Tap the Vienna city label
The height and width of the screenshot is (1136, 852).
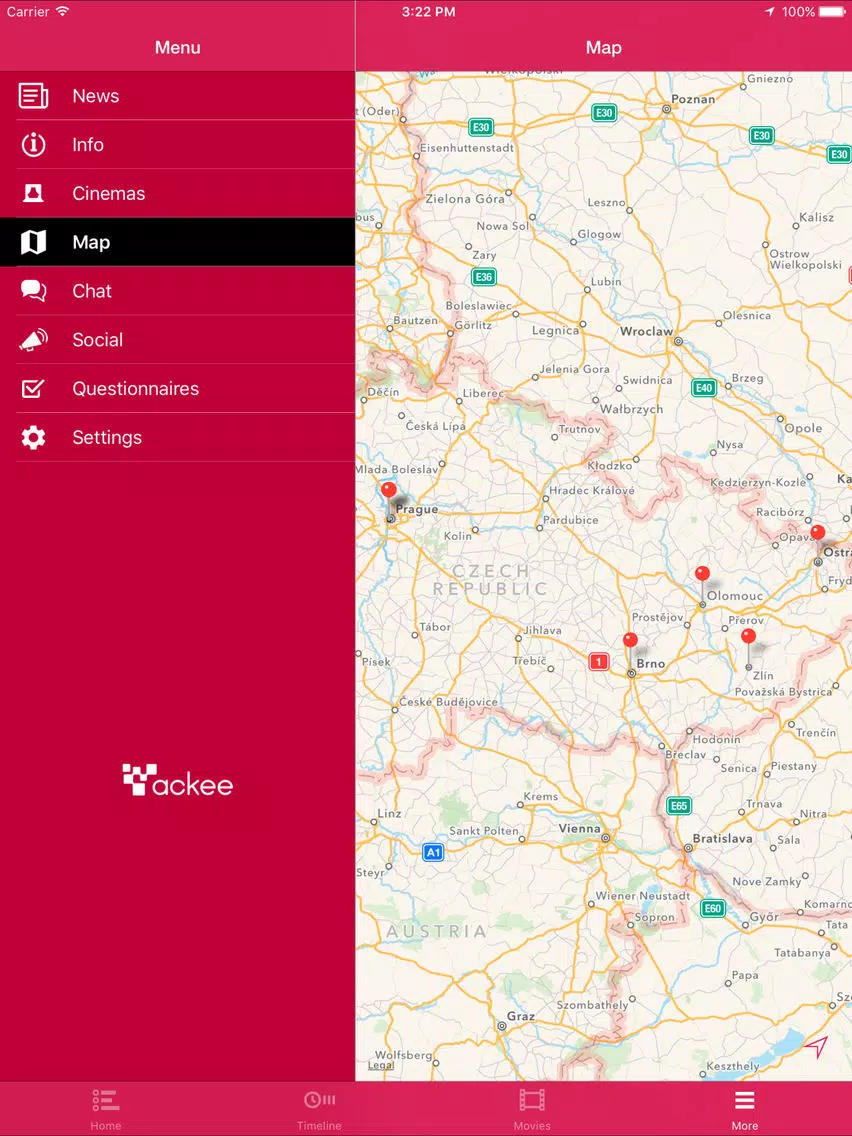click(x=580, y=828)
